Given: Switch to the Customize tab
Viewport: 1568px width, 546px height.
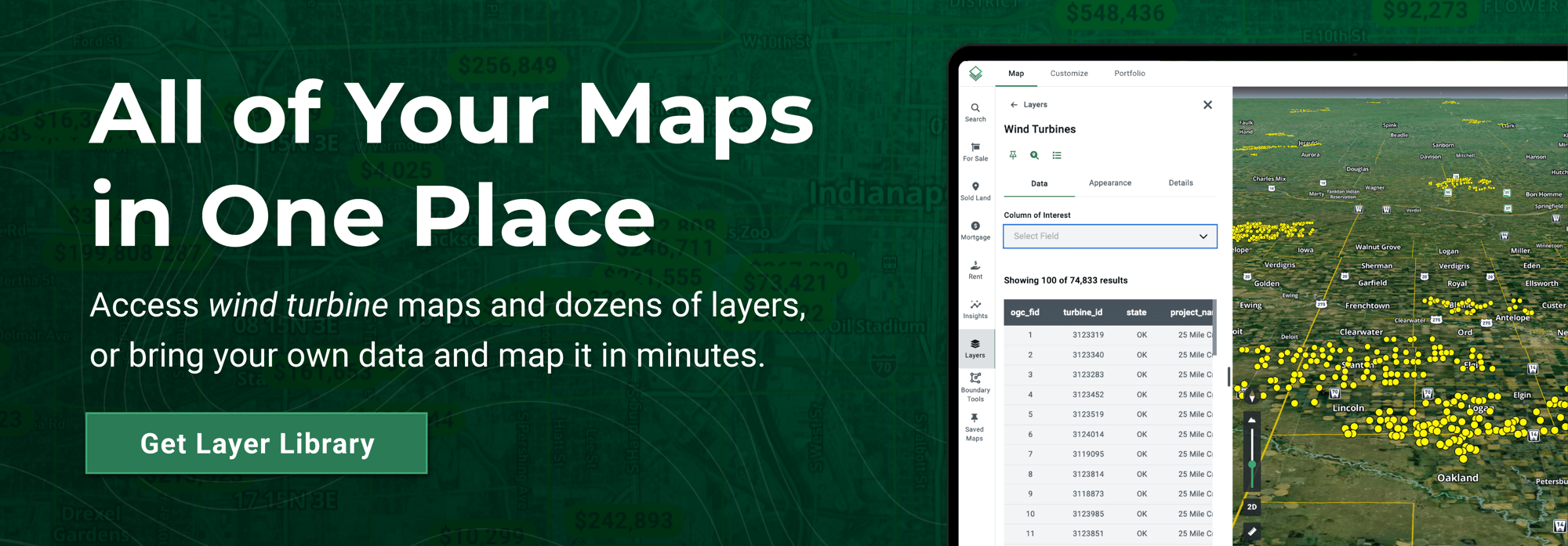Looking at the screenshot, I should [1069, 74].
